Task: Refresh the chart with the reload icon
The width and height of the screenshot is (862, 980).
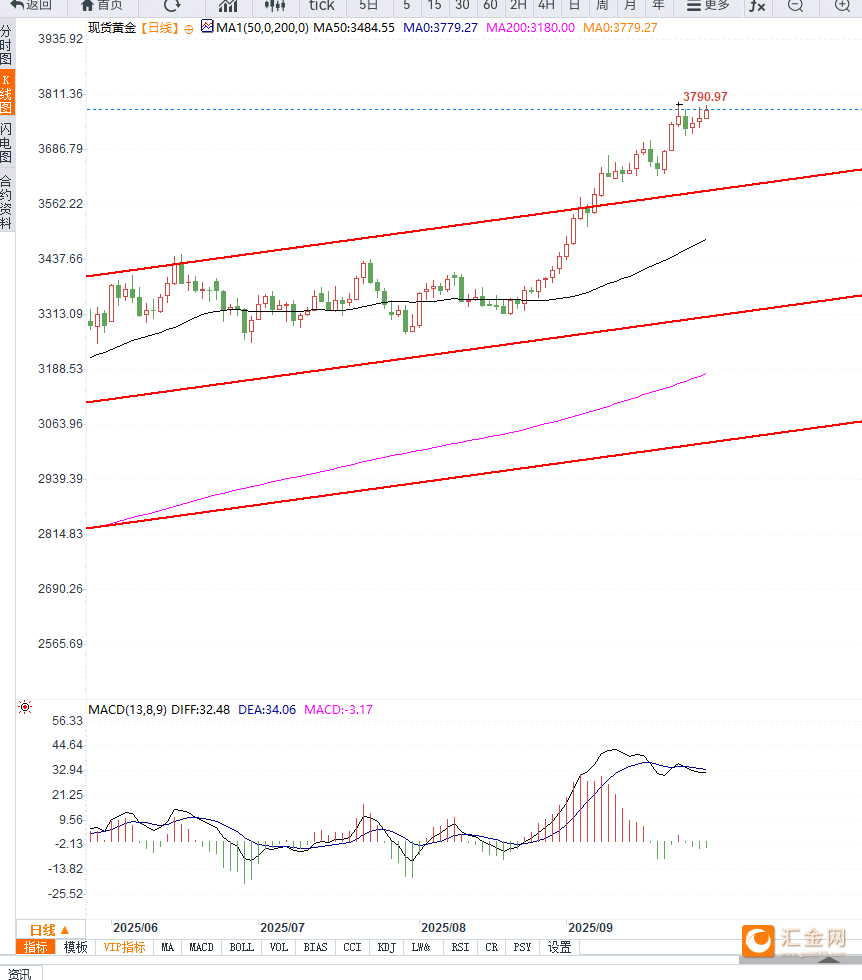Action: pos(172,6)
